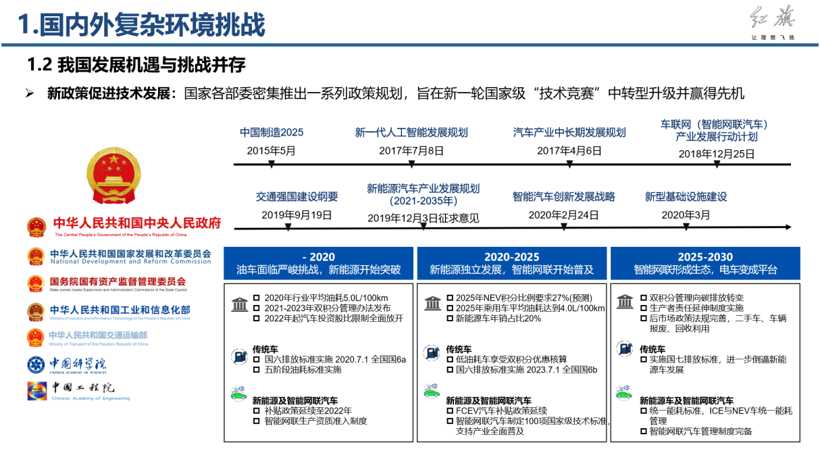Click the timeline marker under 2019年9月19日

[288, 227]
